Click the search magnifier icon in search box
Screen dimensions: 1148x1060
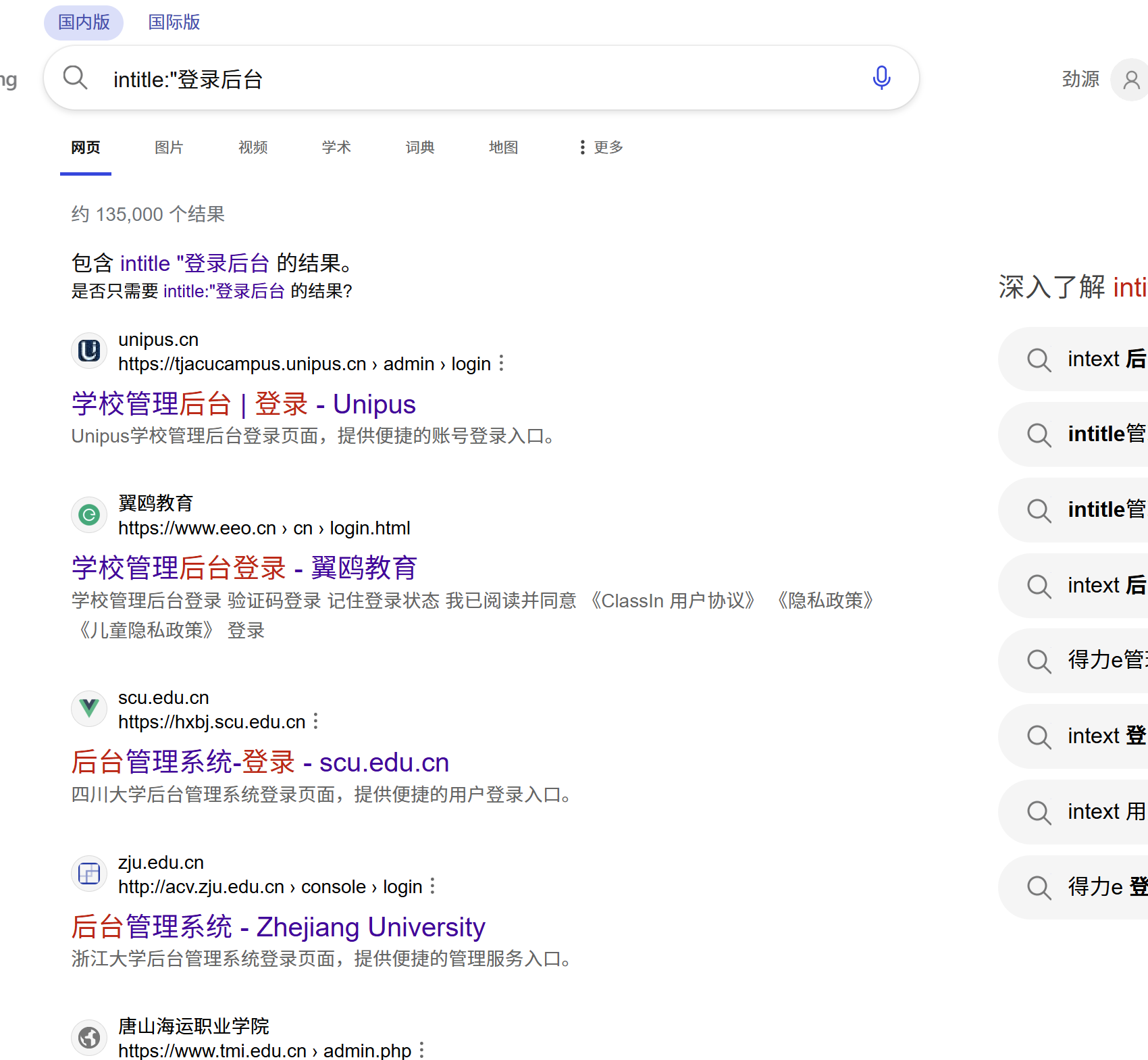[75, 78]
